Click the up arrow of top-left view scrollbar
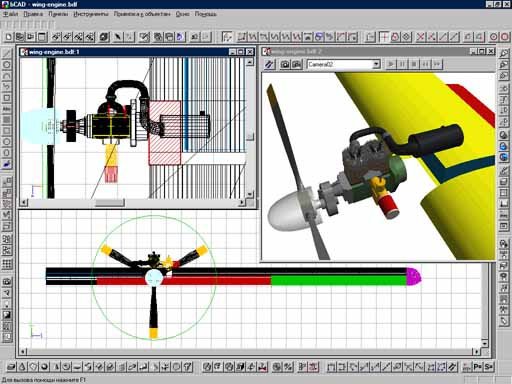Image resolution: width=512 pixels, height=384 pixels. (250, 62)
